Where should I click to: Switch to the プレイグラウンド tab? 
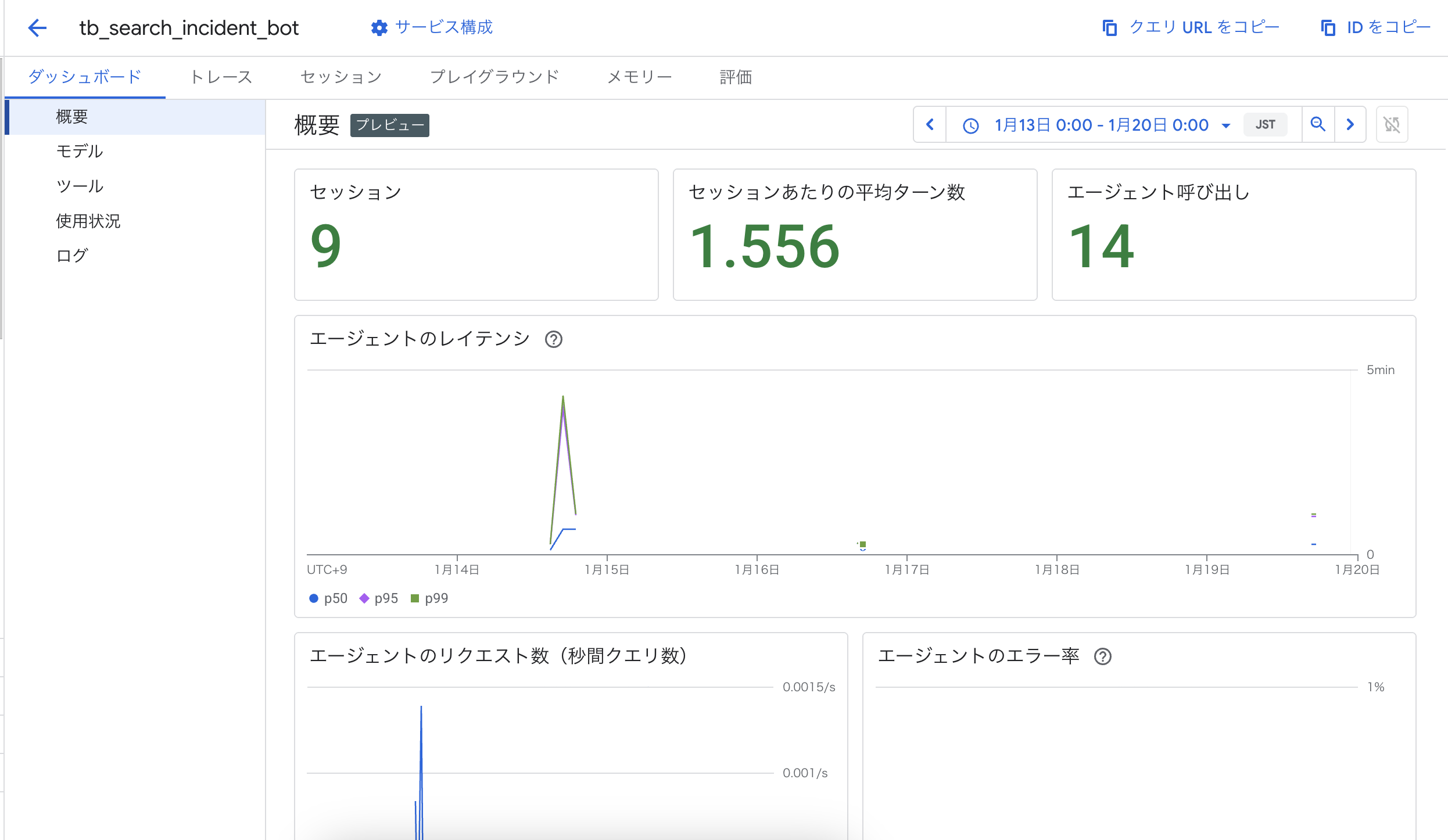coord(494,77)
